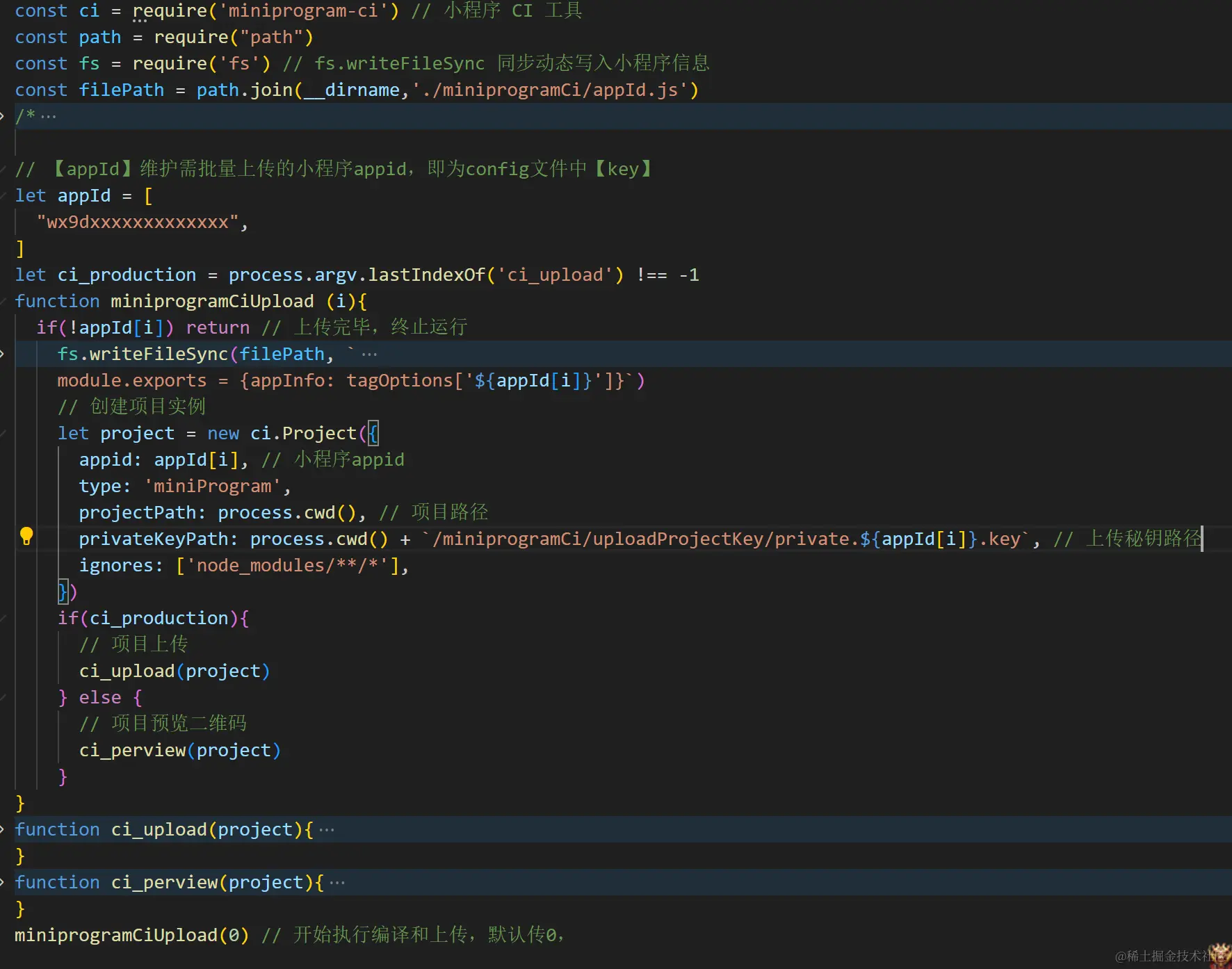The image size is (1232, 969).
Task: Click the "wx9dxxxxxxxxxxxxx" appid string
Action: point(138,222)
